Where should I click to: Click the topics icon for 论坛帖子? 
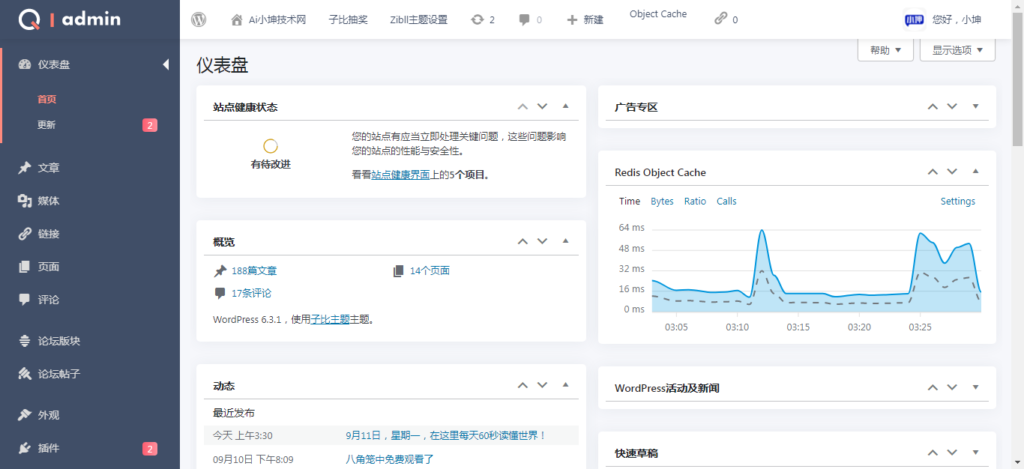tap(25, 374)
